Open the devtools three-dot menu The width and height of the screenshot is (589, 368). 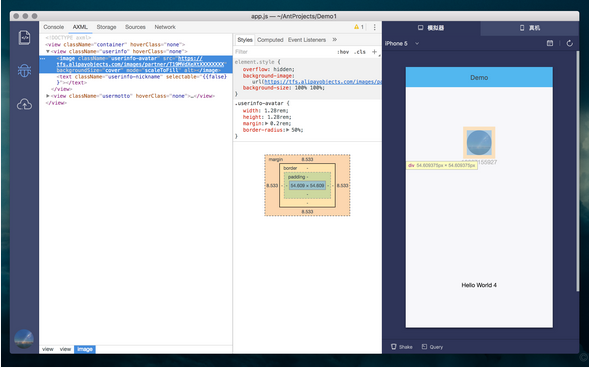tap(375, 27)
